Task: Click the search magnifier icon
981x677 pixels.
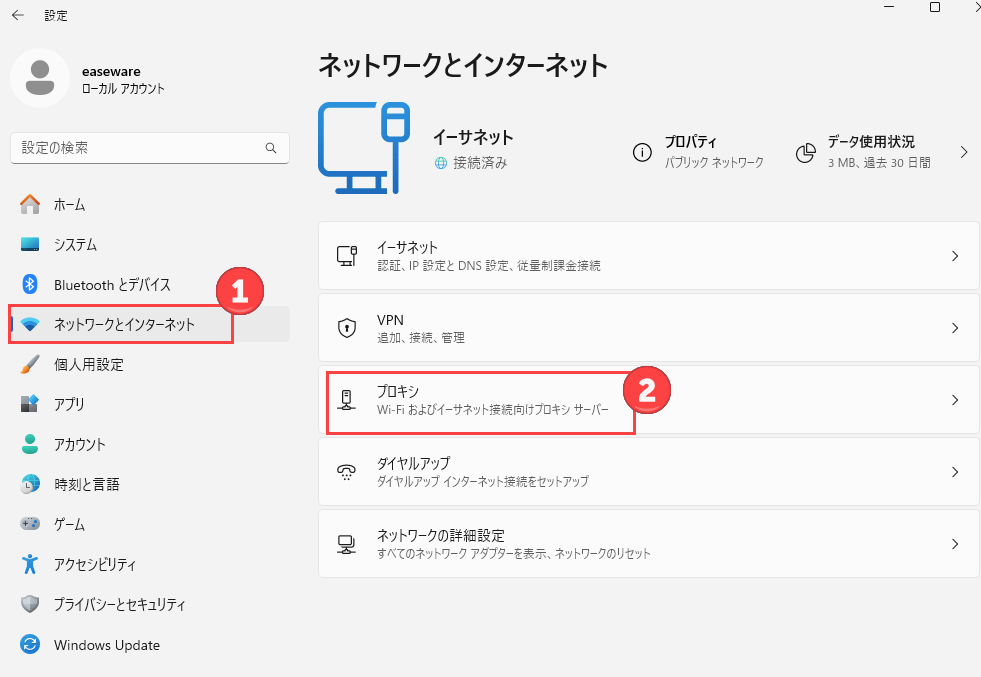Action: [x=271, y=148]
